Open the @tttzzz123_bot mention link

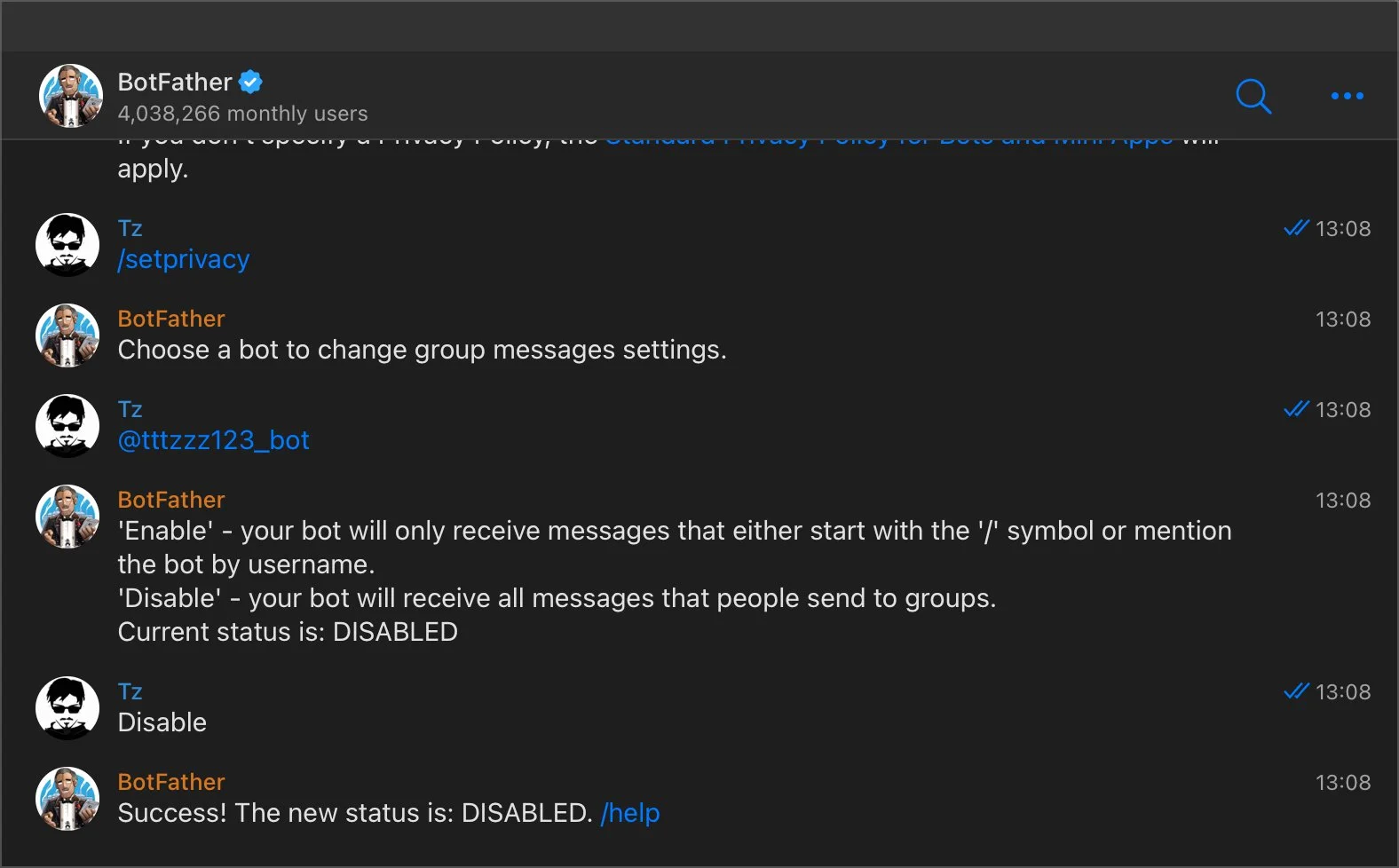(x=214, y=440)
